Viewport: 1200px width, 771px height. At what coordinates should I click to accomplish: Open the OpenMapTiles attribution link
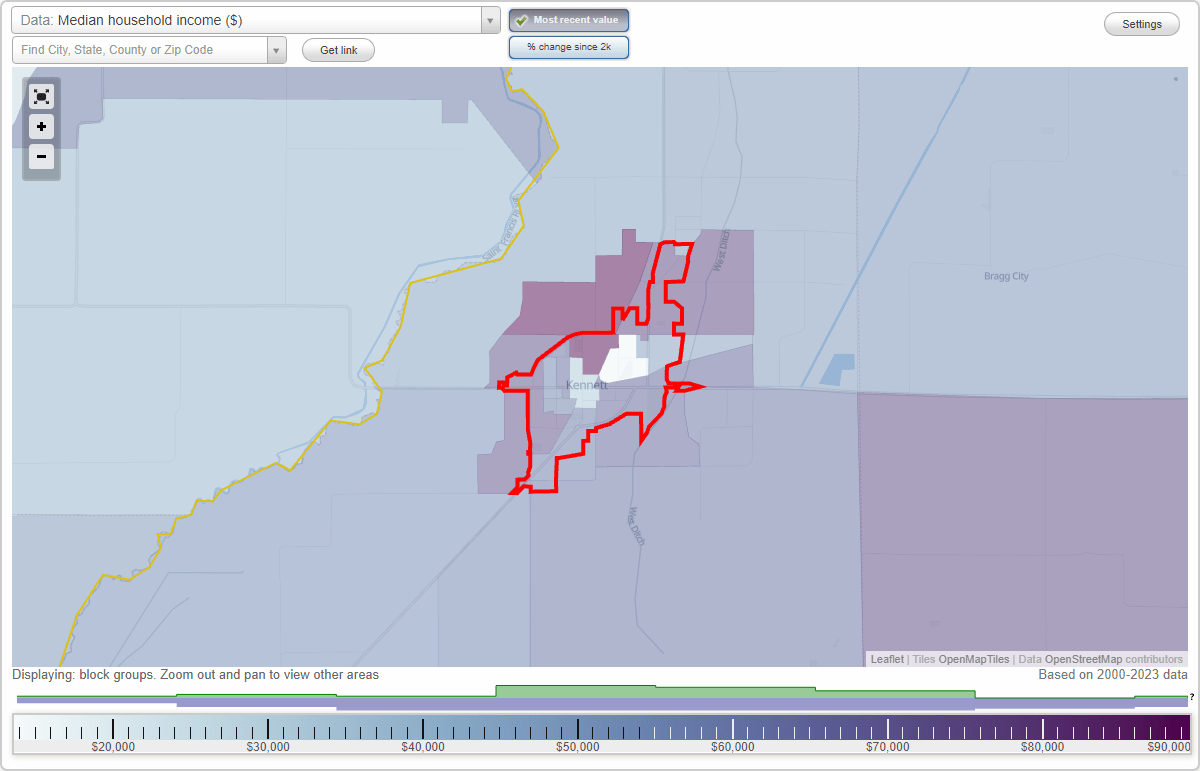pyautogui.click(x=974, y=659)
